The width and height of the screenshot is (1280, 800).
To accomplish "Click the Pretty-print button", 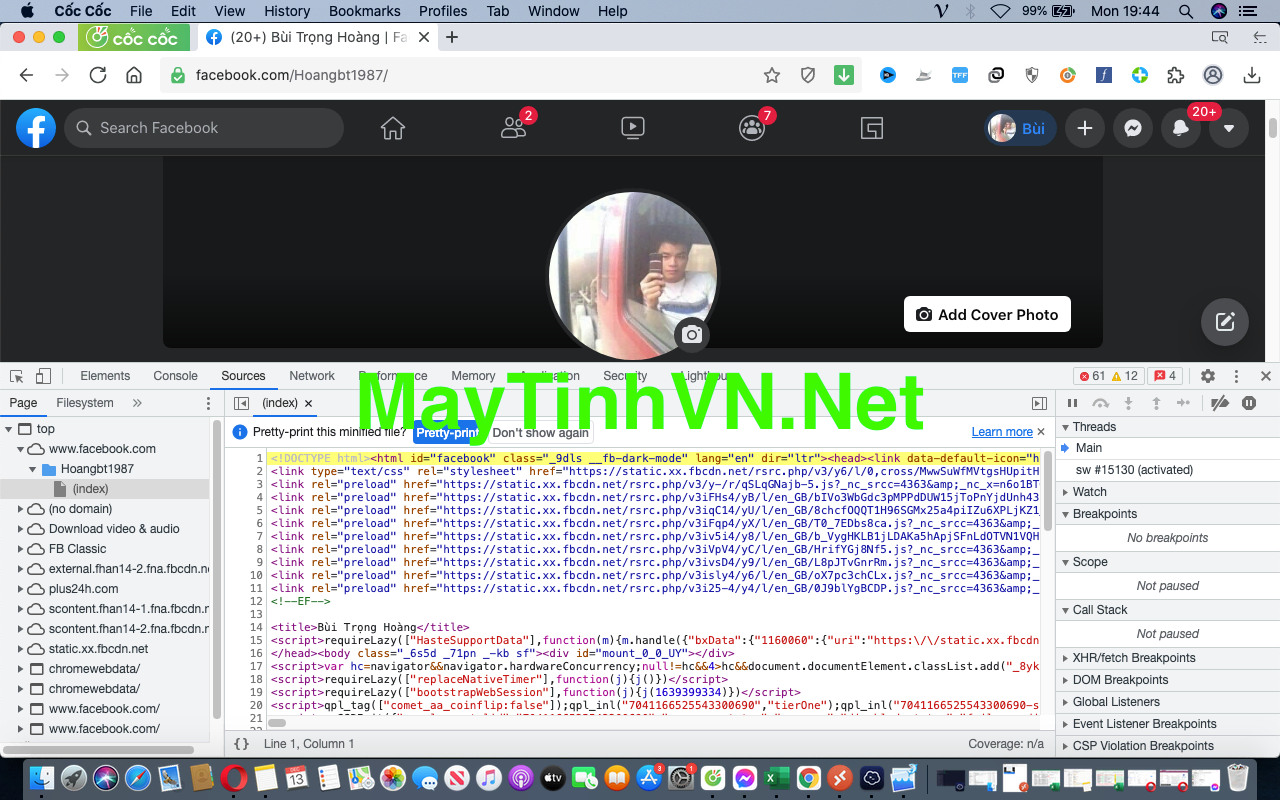I will [x=446, y=432].
